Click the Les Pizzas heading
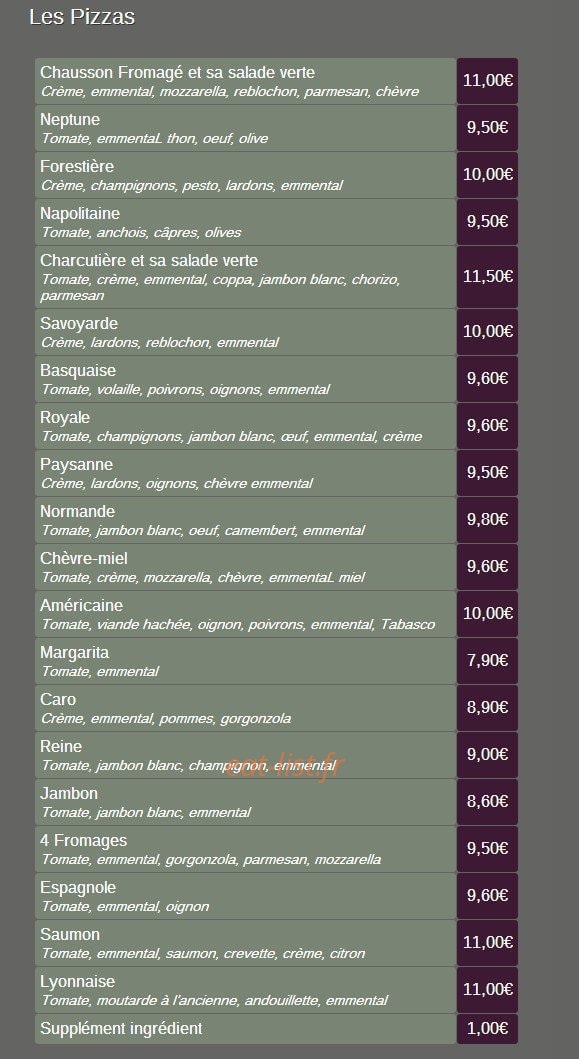 tap(82, 17)
